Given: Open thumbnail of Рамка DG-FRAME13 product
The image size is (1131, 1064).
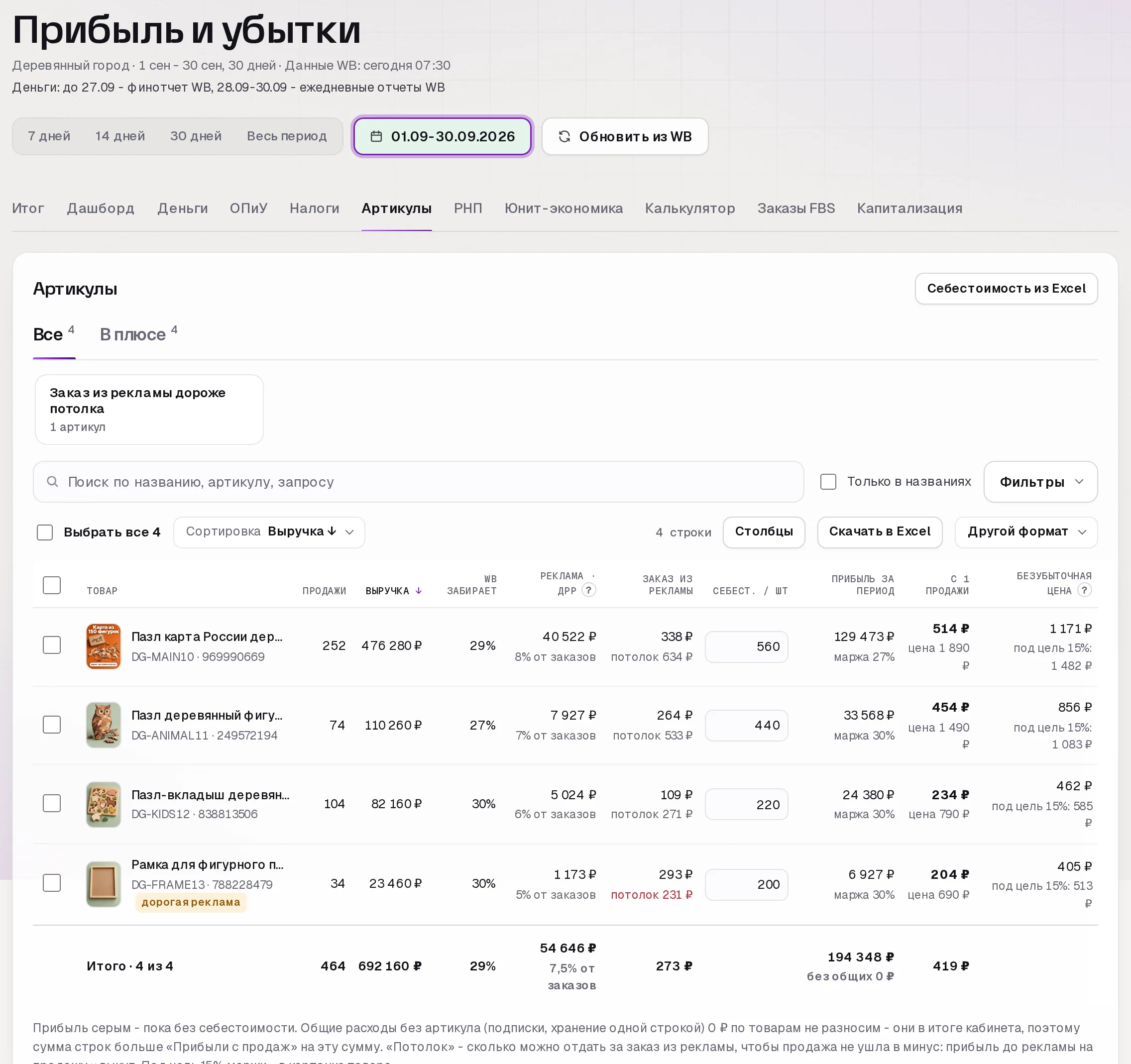Looking at the screenshot, I should (x=104, y=884).
